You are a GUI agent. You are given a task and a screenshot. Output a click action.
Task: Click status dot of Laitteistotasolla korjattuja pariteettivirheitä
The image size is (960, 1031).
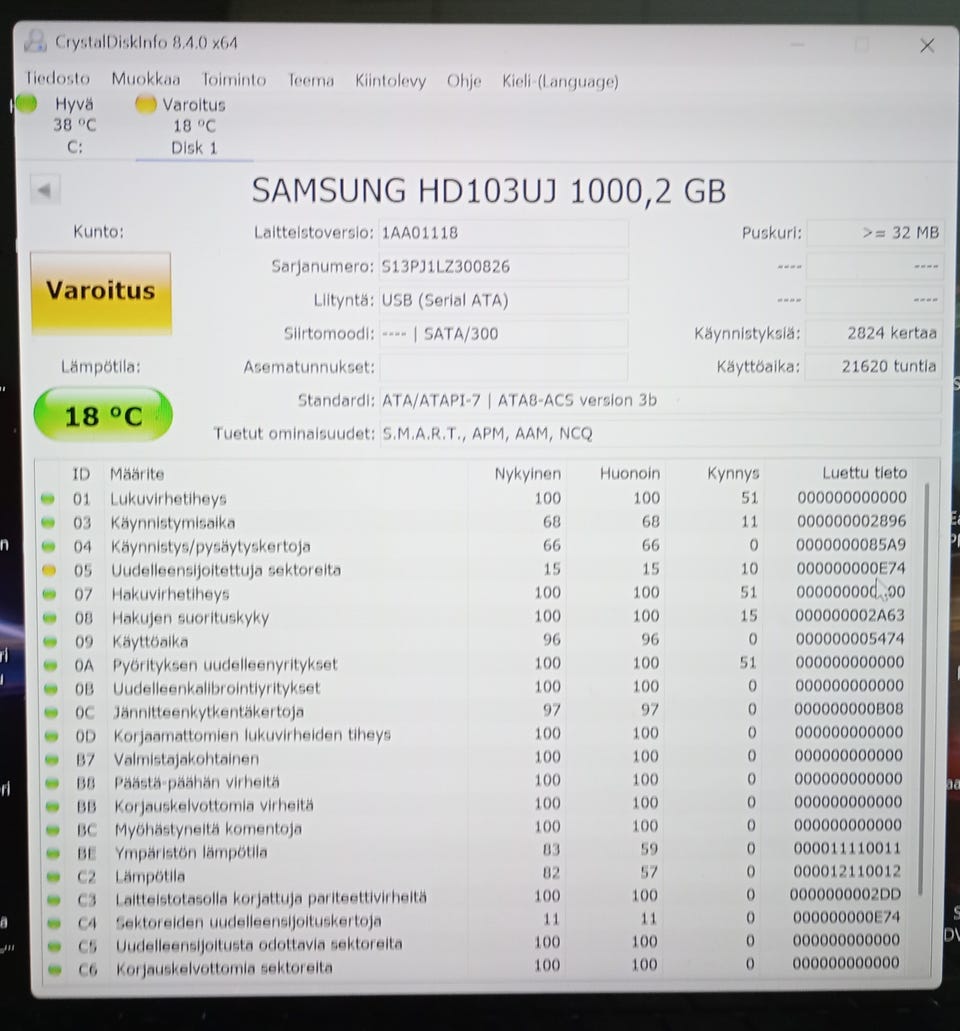53,899
